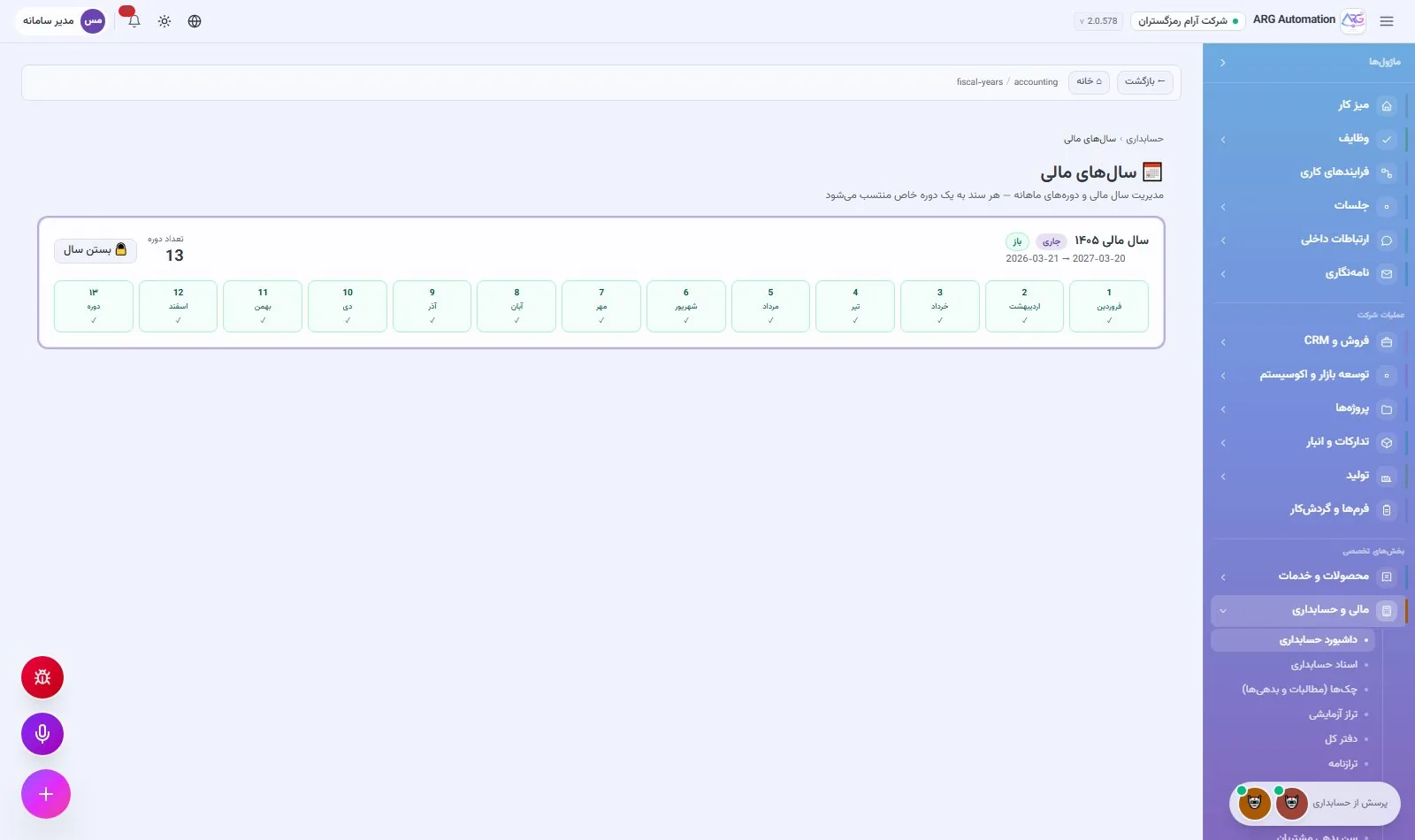Click the وظایف checkmark icon
The image size is (1415, 840).
tap(1387, 140)
